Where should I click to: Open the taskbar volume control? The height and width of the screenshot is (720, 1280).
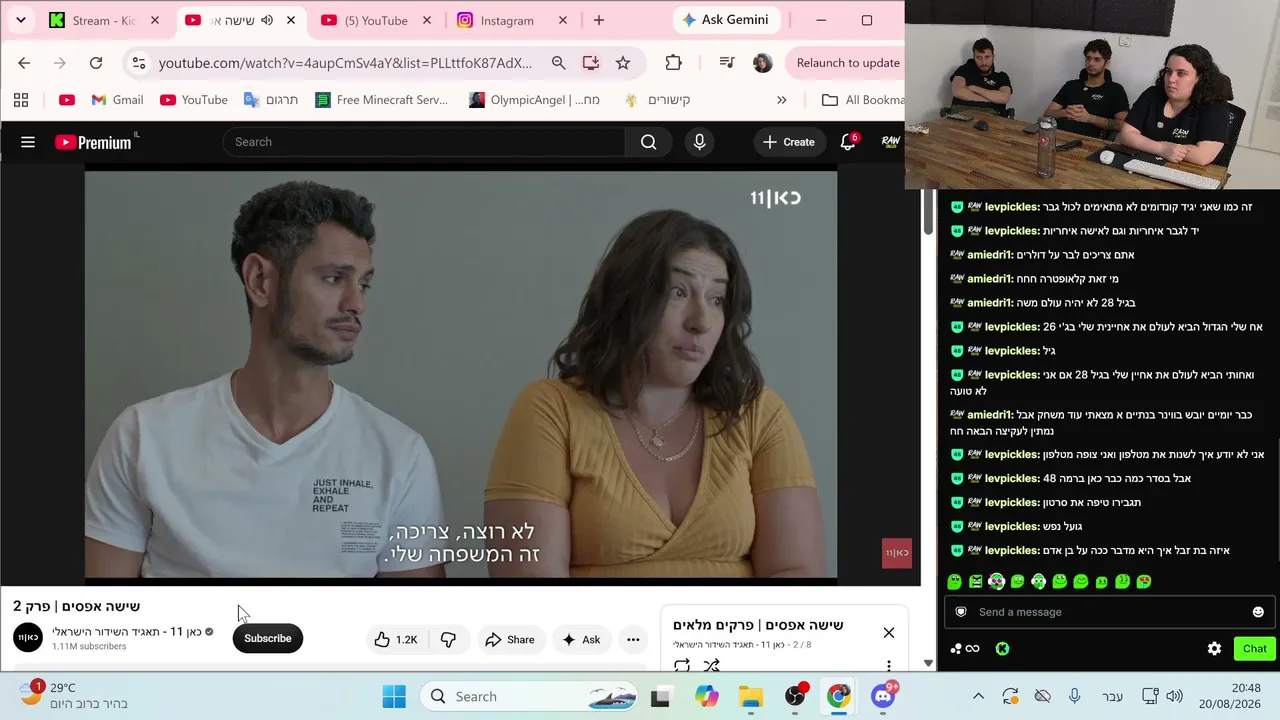pos(1174,696)
